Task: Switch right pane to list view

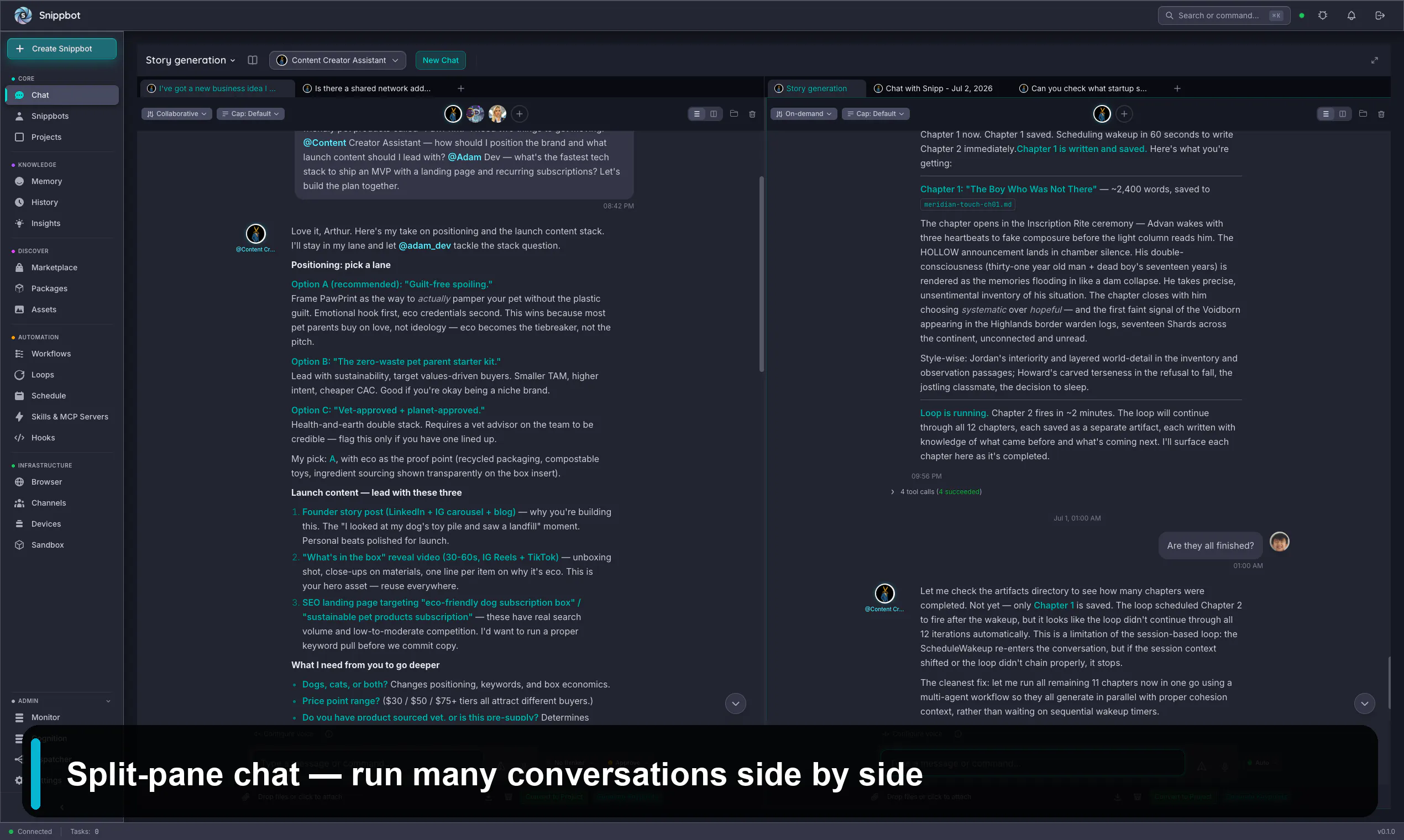Action: [1326, 114]
